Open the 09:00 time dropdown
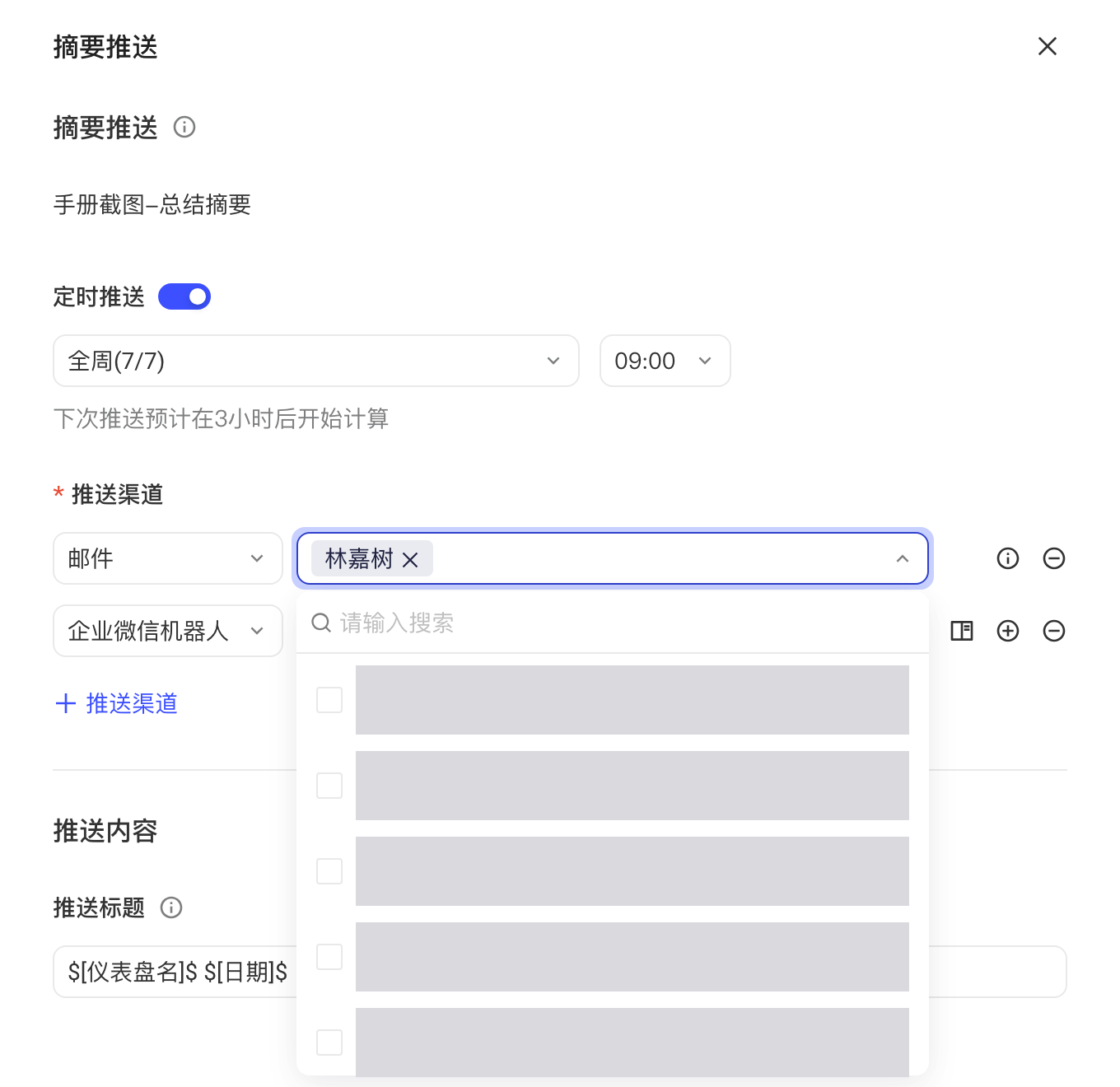Viewport: 1120px width, 1087px height. pos(665,361)
